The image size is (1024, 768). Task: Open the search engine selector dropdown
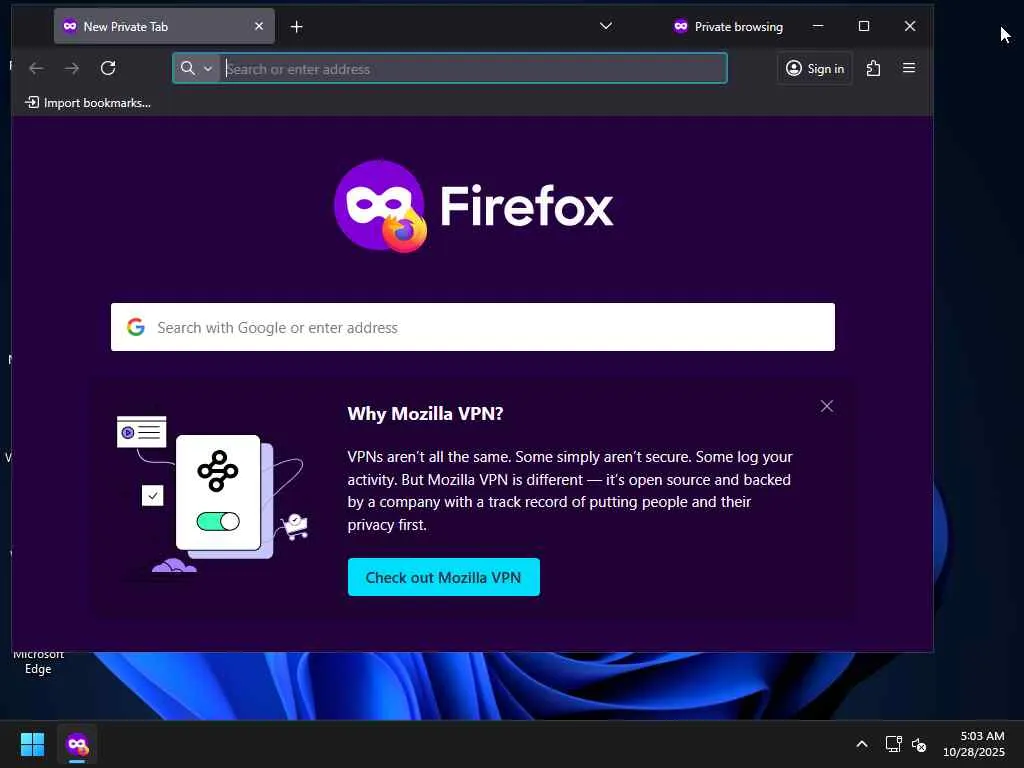pyautogui.click(x=197, y=68)
